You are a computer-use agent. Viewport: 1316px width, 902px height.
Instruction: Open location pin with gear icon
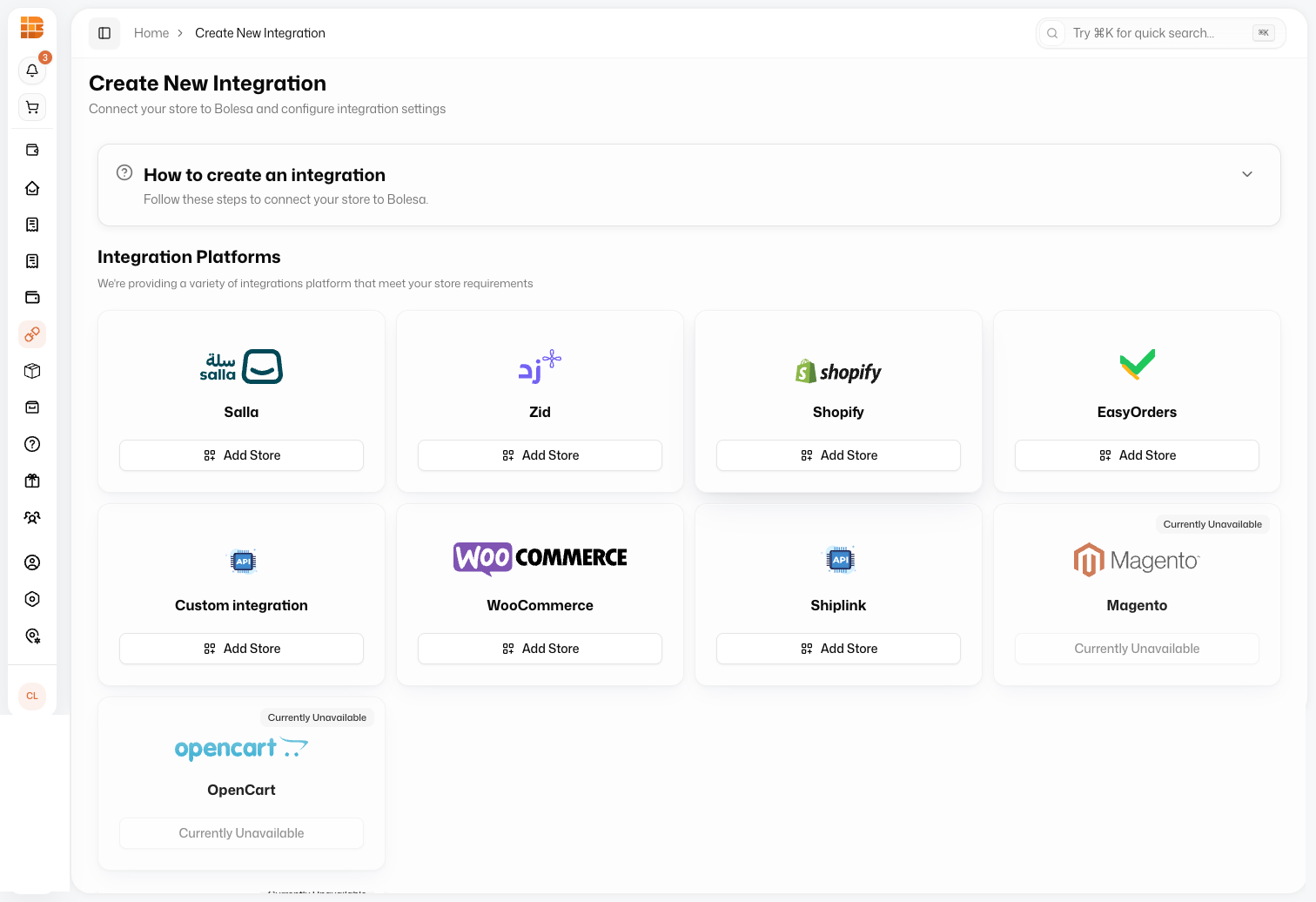click(32, 636)
